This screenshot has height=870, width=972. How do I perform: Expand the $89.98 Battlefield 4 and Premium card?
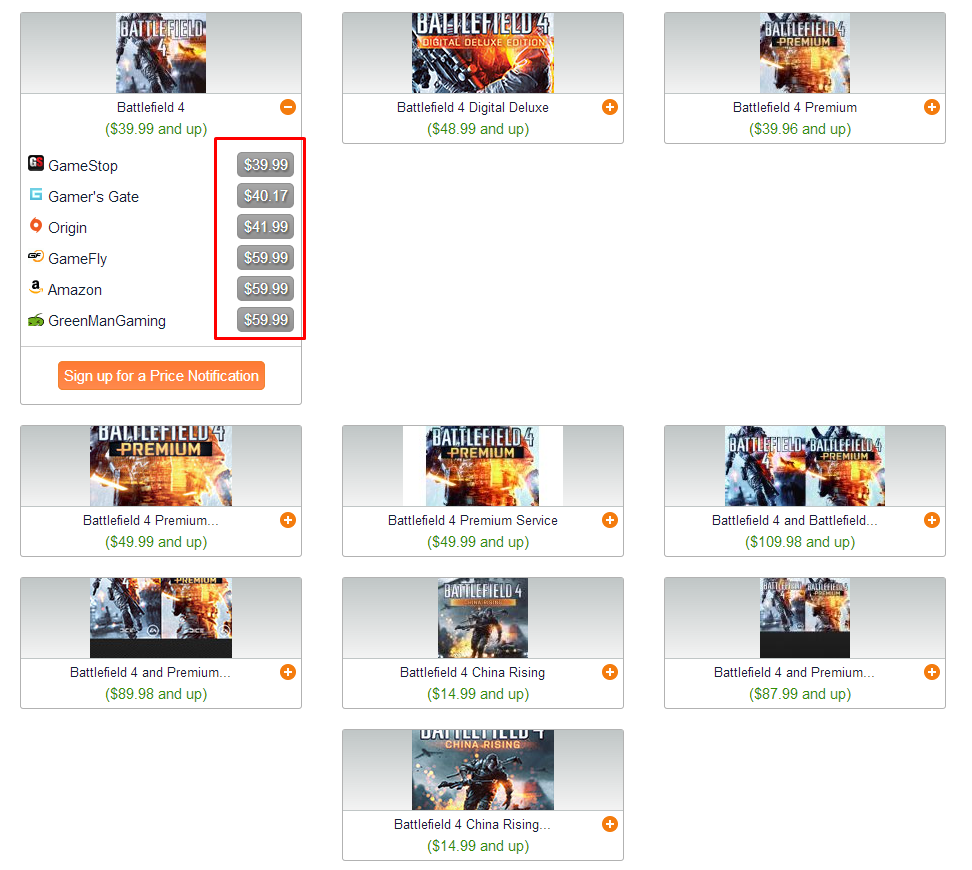click(x=288, y=672)
